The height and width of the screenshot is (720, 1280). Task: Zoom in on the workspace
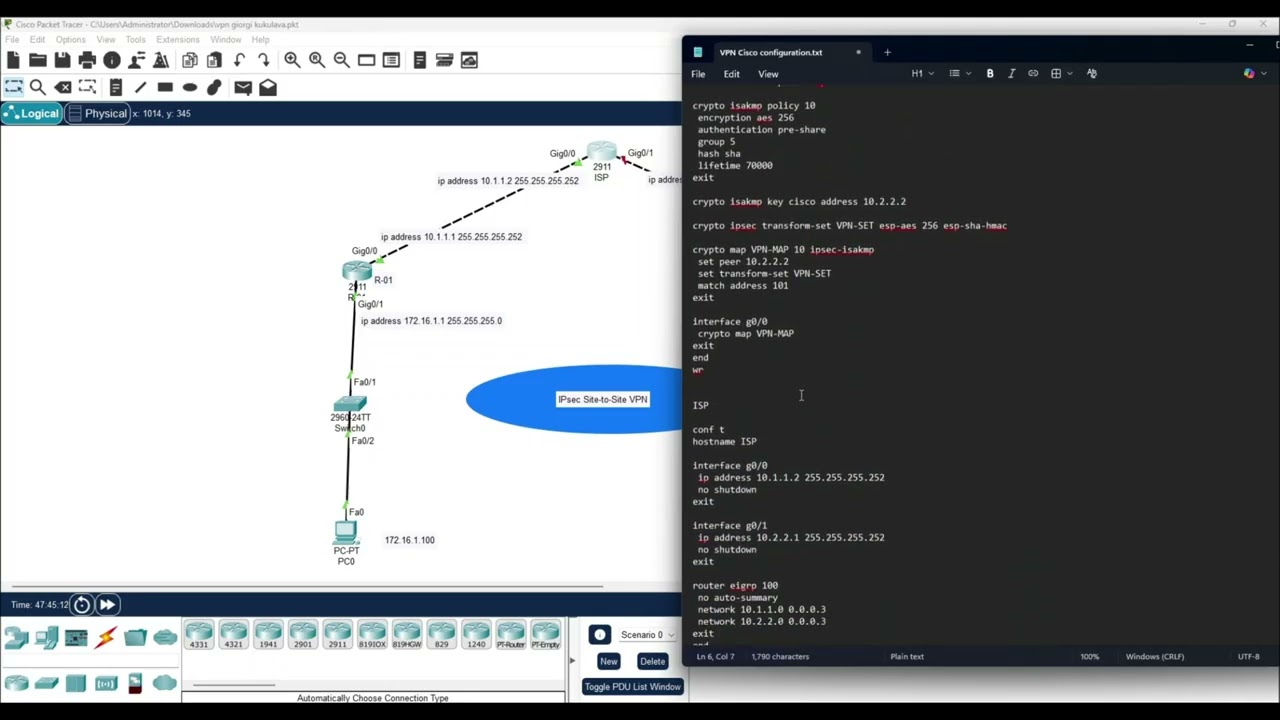292,61
